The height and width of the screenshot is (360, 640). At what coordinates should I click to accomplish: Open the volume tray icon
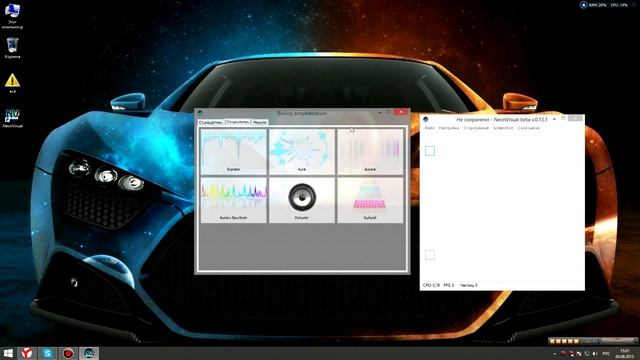(x=595, y=353)
